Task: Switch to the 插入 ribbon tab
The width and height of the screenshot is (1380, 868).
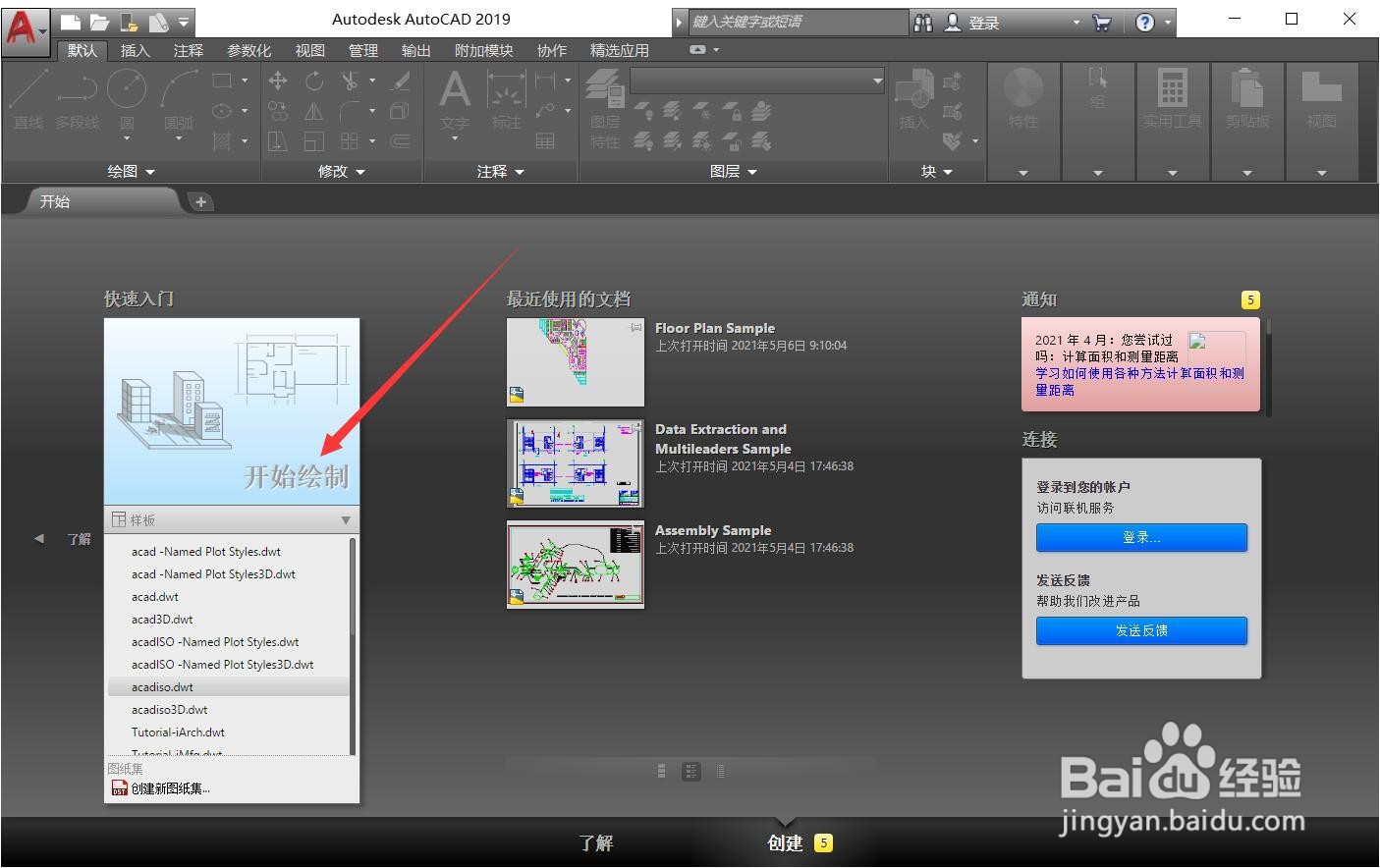Action: click(135, 51)
